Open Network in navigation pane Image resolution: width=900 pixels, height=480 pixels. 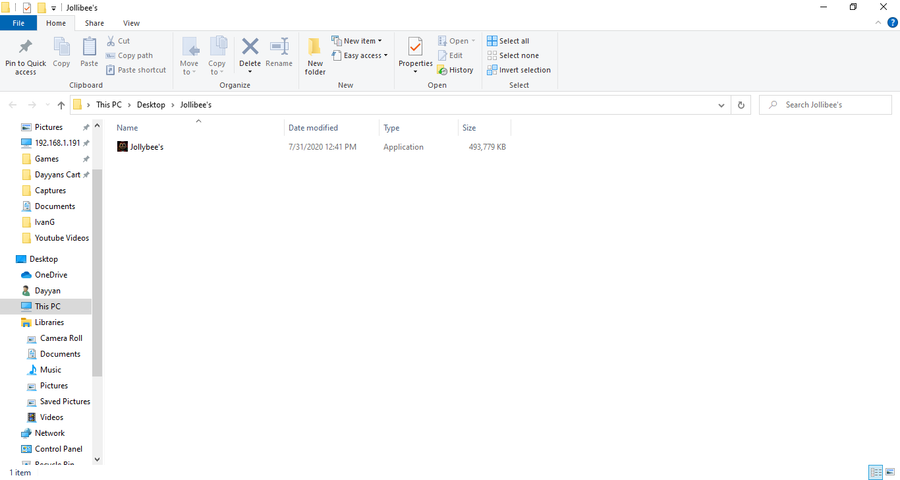(49, 433)
